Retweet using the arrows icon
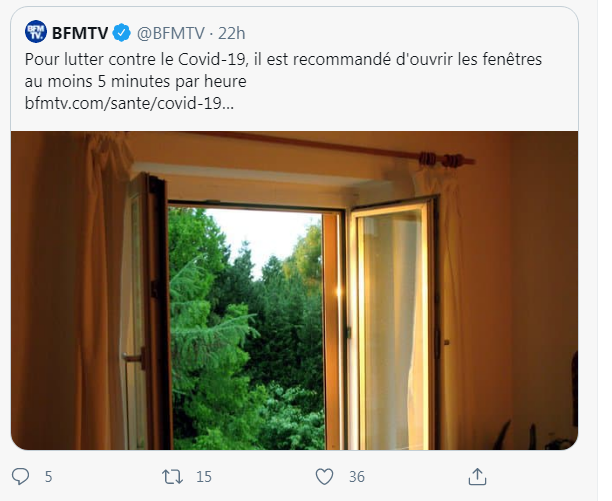Screen dimensions: 612x501 (x=172, y=477)
